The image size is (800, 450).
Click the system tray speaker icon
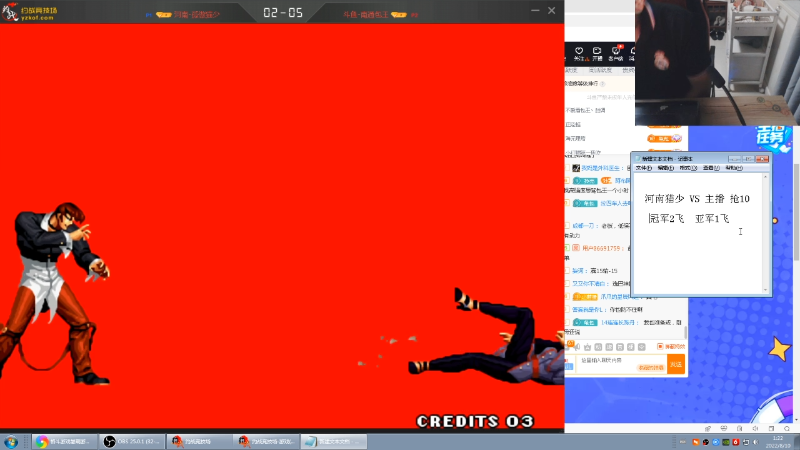(x=756, y=442)
